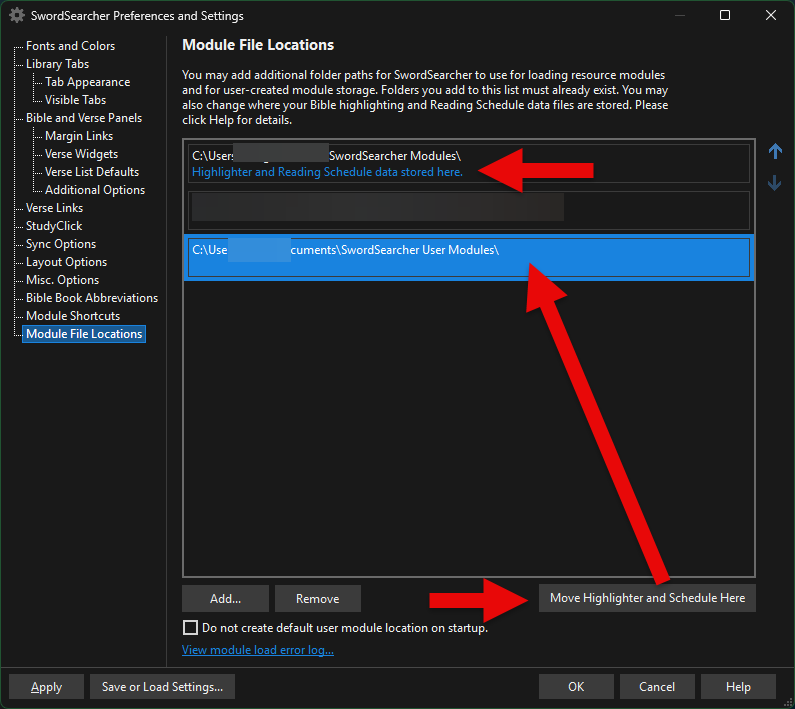Viewport: 795px width, 709px height.
Task: Select Module File Locations item
Action: coord(84,334)
